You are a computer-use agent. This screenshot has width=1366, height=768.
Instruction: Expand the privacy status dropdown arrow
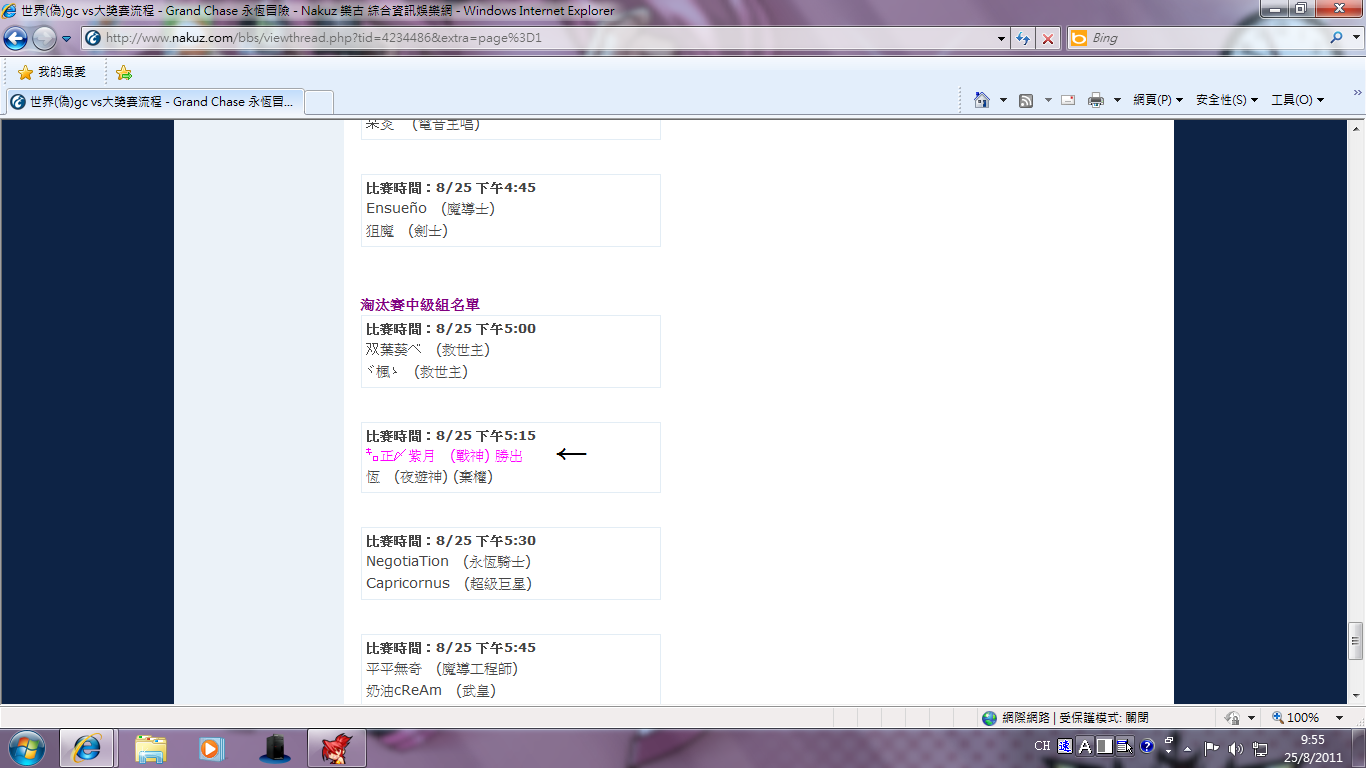pos(1251,718)
